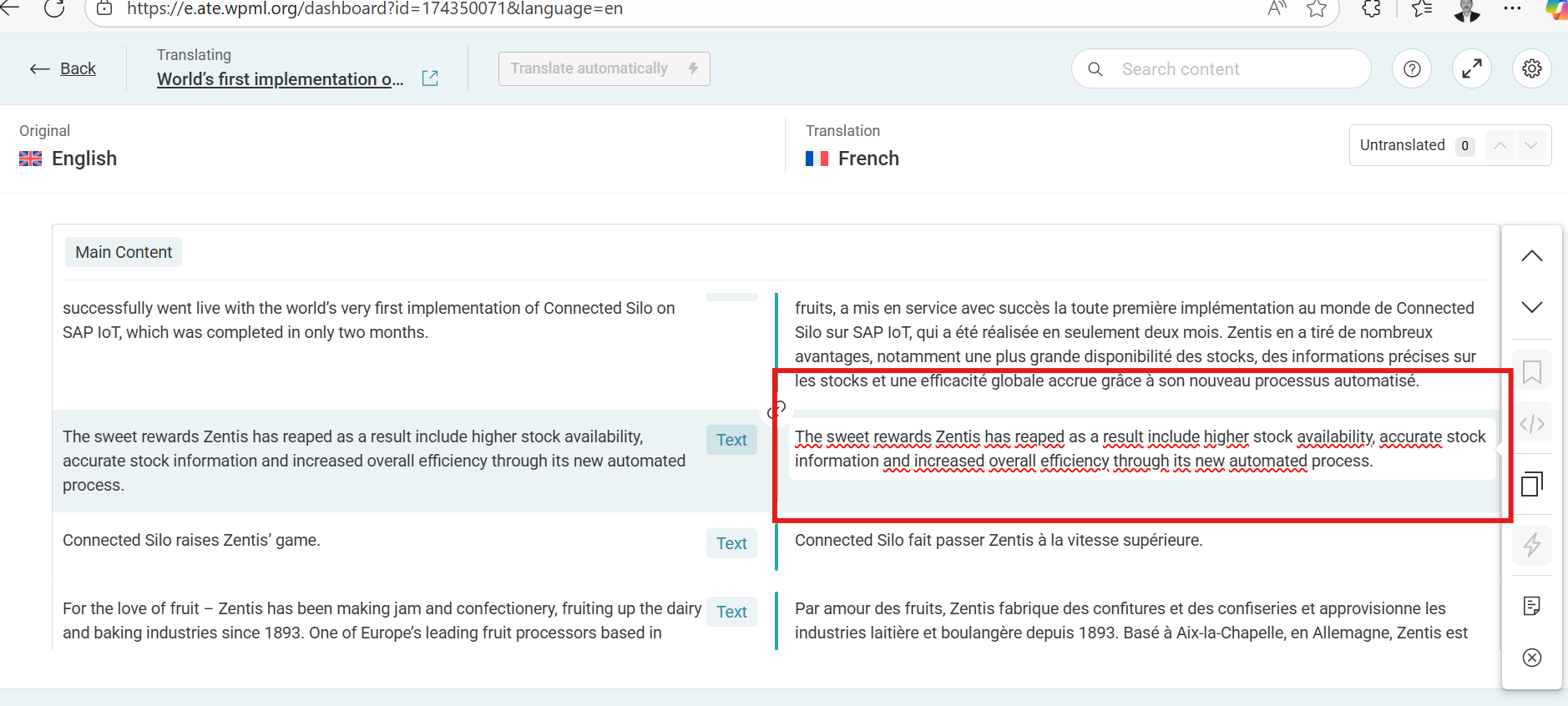
Task: Open the Read Aloud icon in address bar
Action: pyautogui.click(x=1277, y=9)
